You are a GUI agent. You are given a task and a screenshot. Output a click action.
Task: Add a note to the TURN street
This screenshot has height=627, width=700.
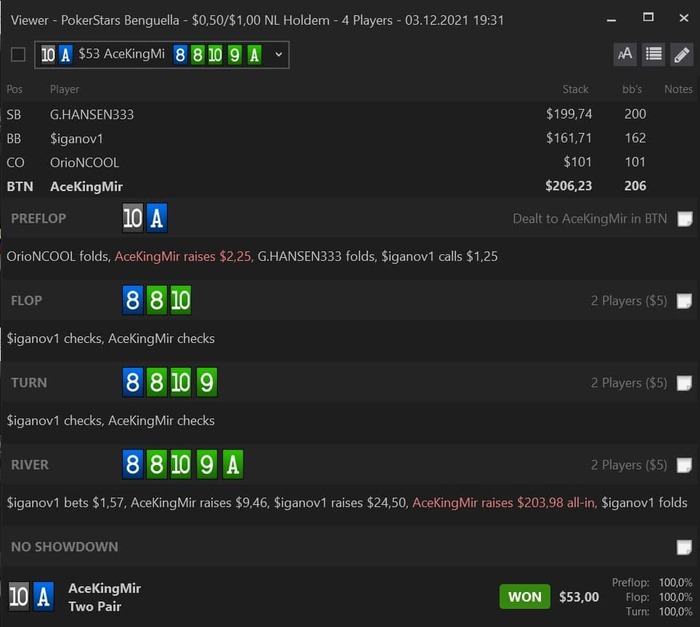coord(684,383)
